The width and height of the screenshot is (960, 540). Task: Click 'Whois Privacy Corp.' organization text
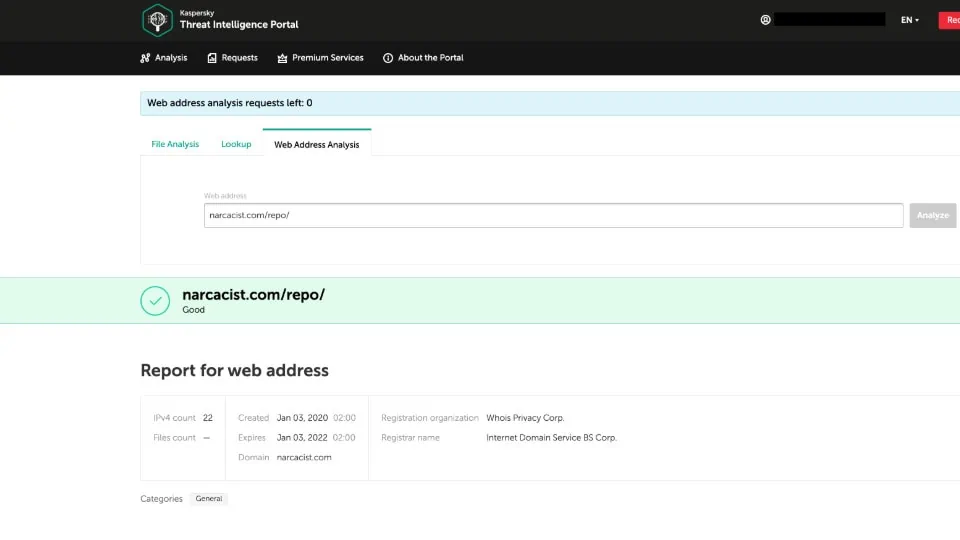(x=525, y=418)
